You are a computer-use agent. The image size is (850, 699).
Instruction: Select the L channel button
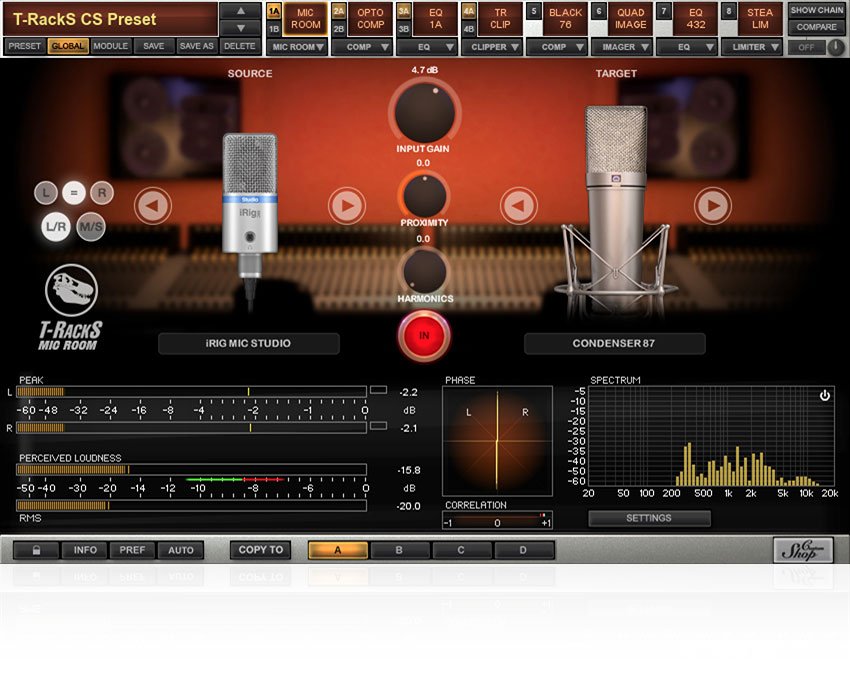click(46, 193)
